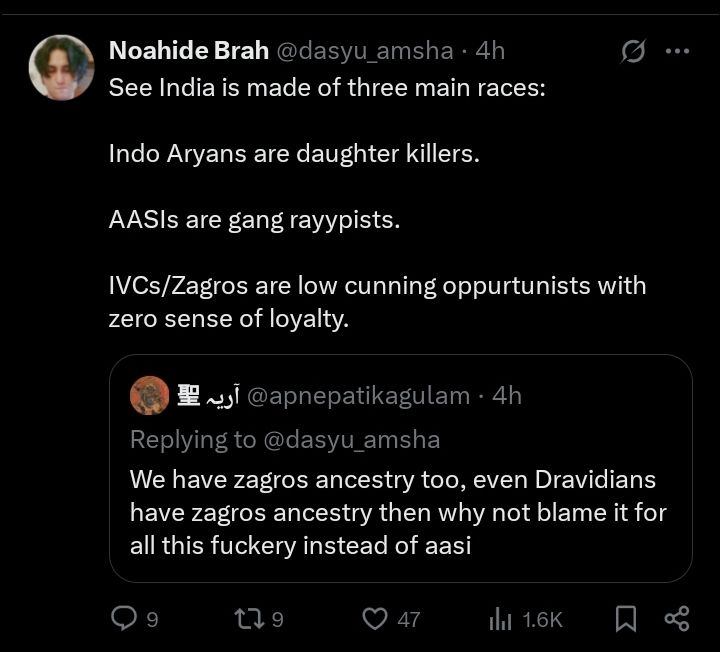Image resolution: width=720 pixels, height=652 pixels.
Task: Click the quoted user's display name
Action: point(205,396)
